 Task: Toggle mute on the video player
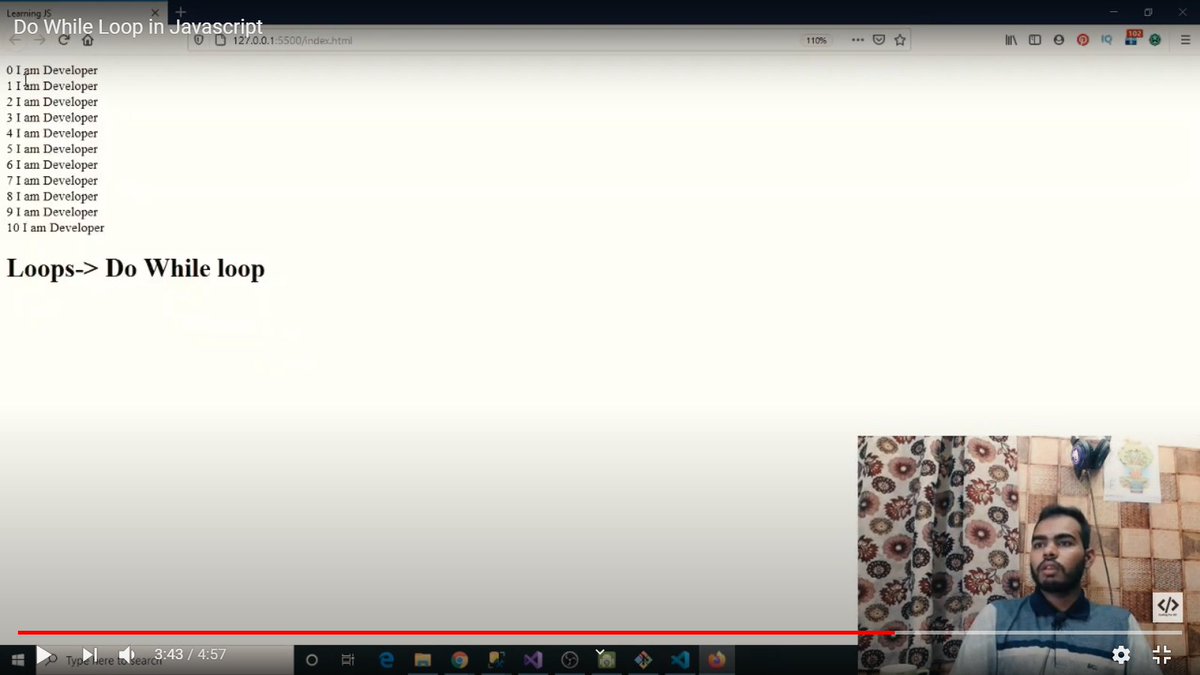[x=126, y=654]
